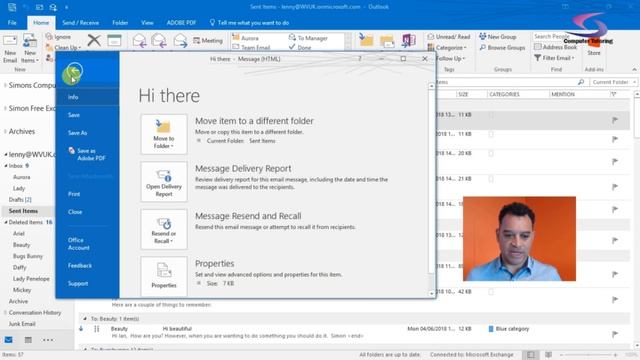This screenshot has width=640, height=360.
Task: Click the Ignore conversation button
Action: tap(59, 37)
